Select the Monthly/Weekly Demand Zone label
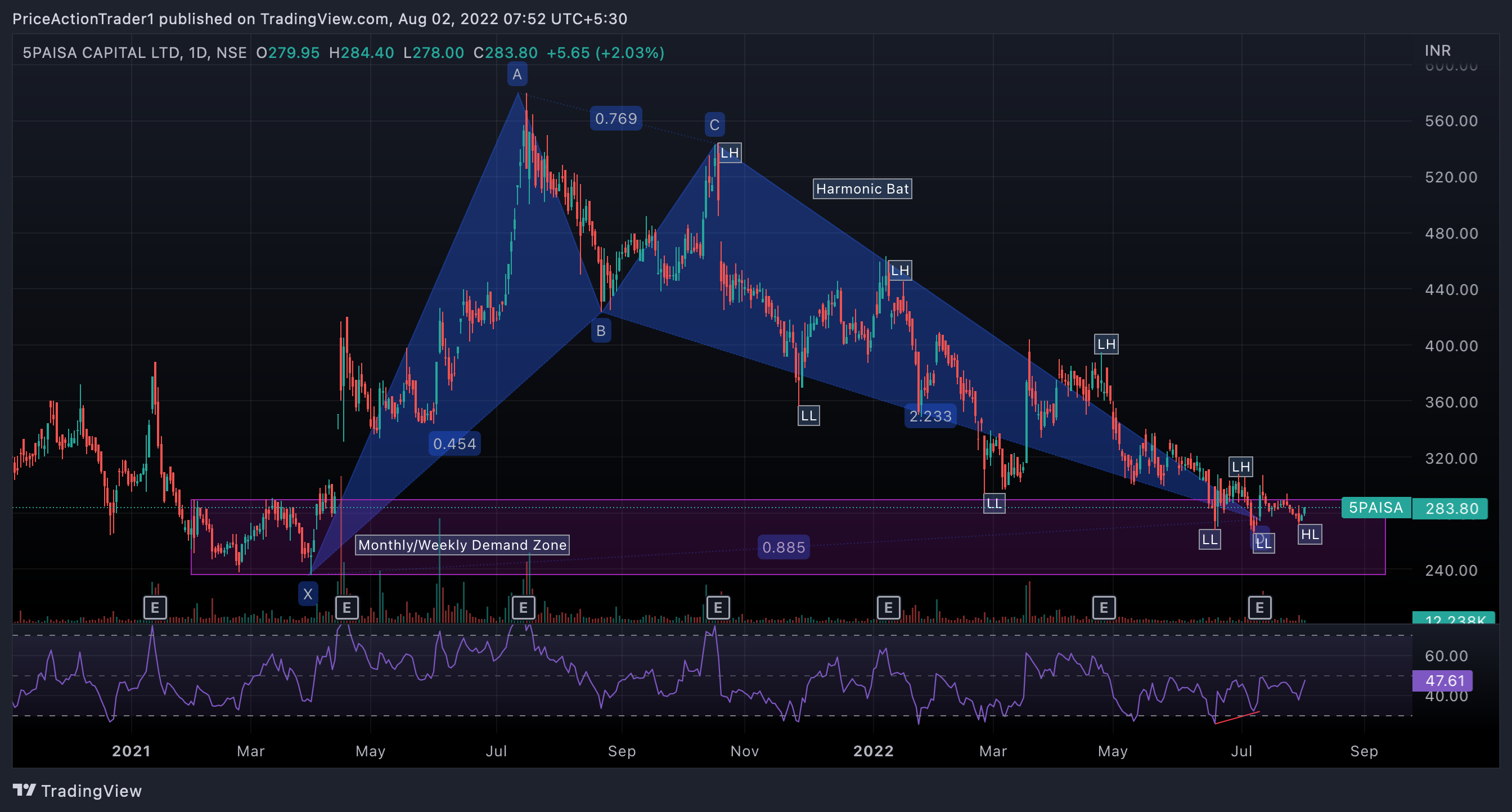Screen dimensions: 1512x812 462,545
